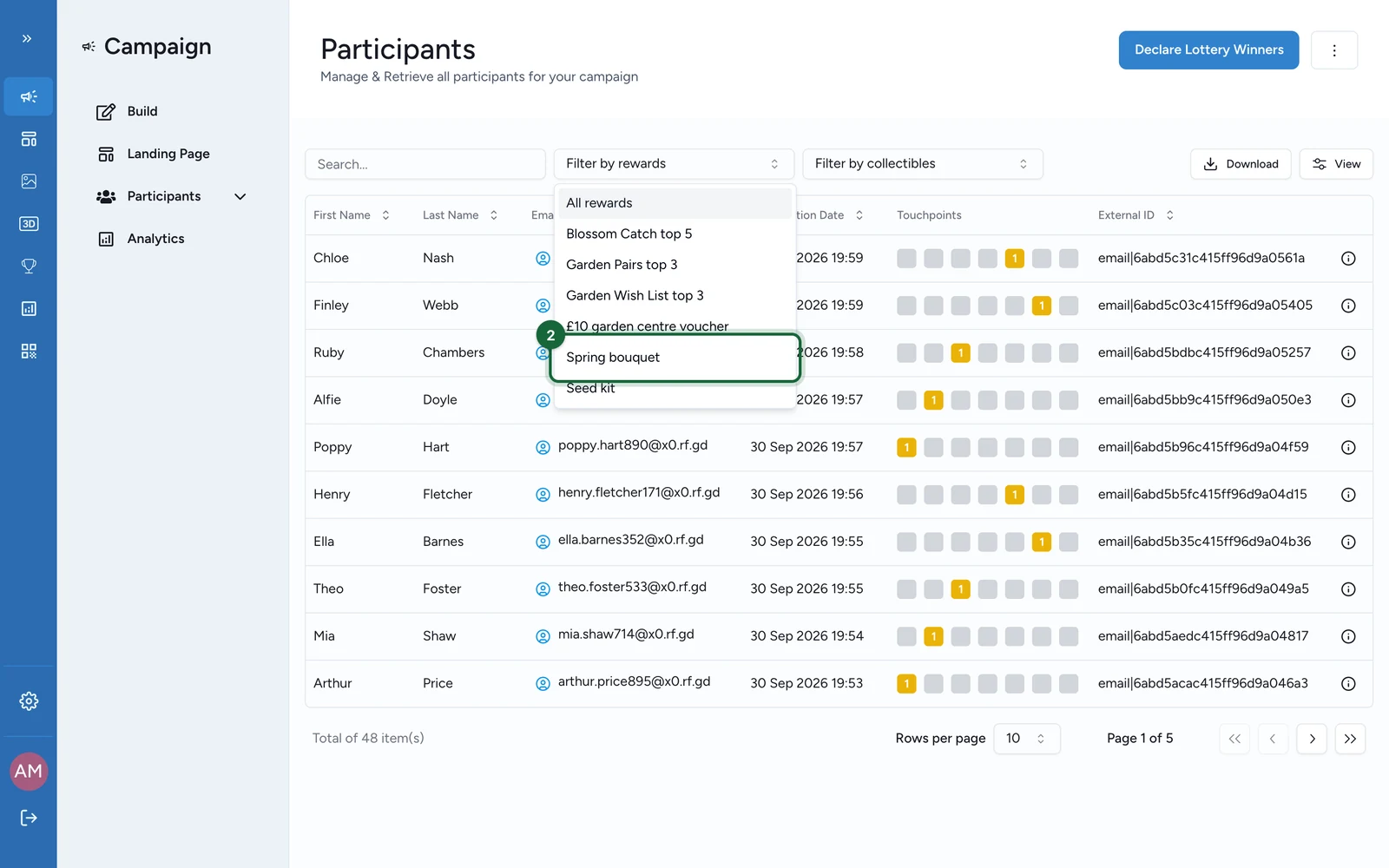Download the participants list
This screenshot has height=868, width=1389.
point(1241,164)
